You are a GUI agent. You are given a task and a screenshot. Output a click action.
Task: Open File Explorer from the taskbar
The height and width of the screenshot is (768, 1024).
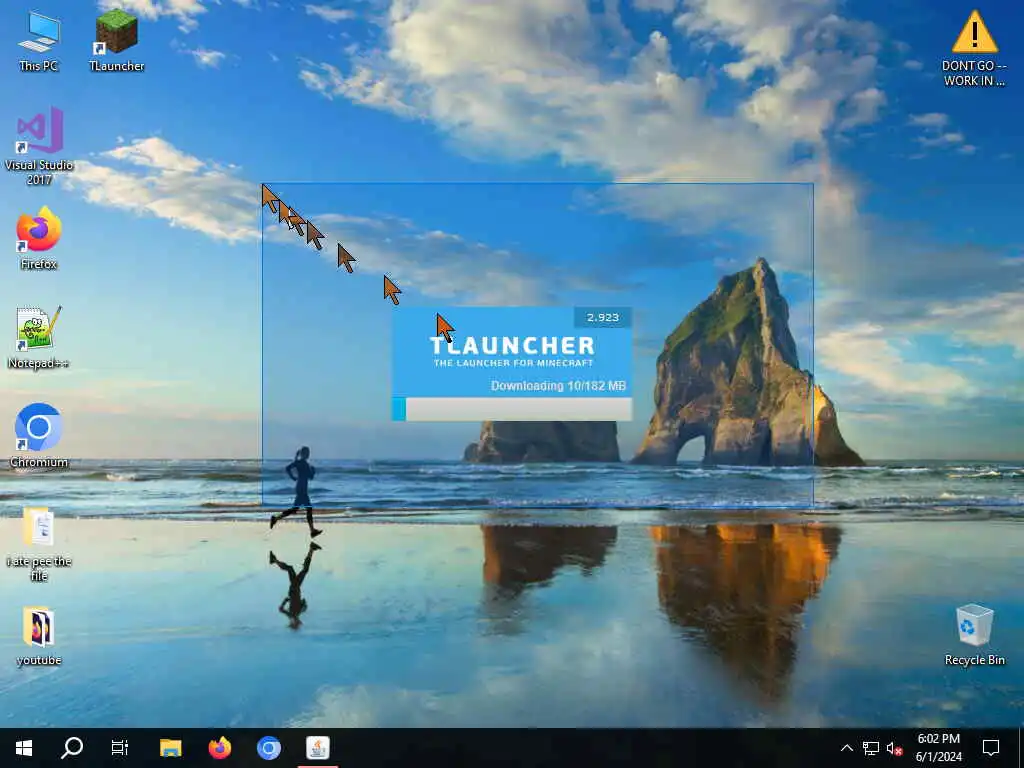(170, 748)
